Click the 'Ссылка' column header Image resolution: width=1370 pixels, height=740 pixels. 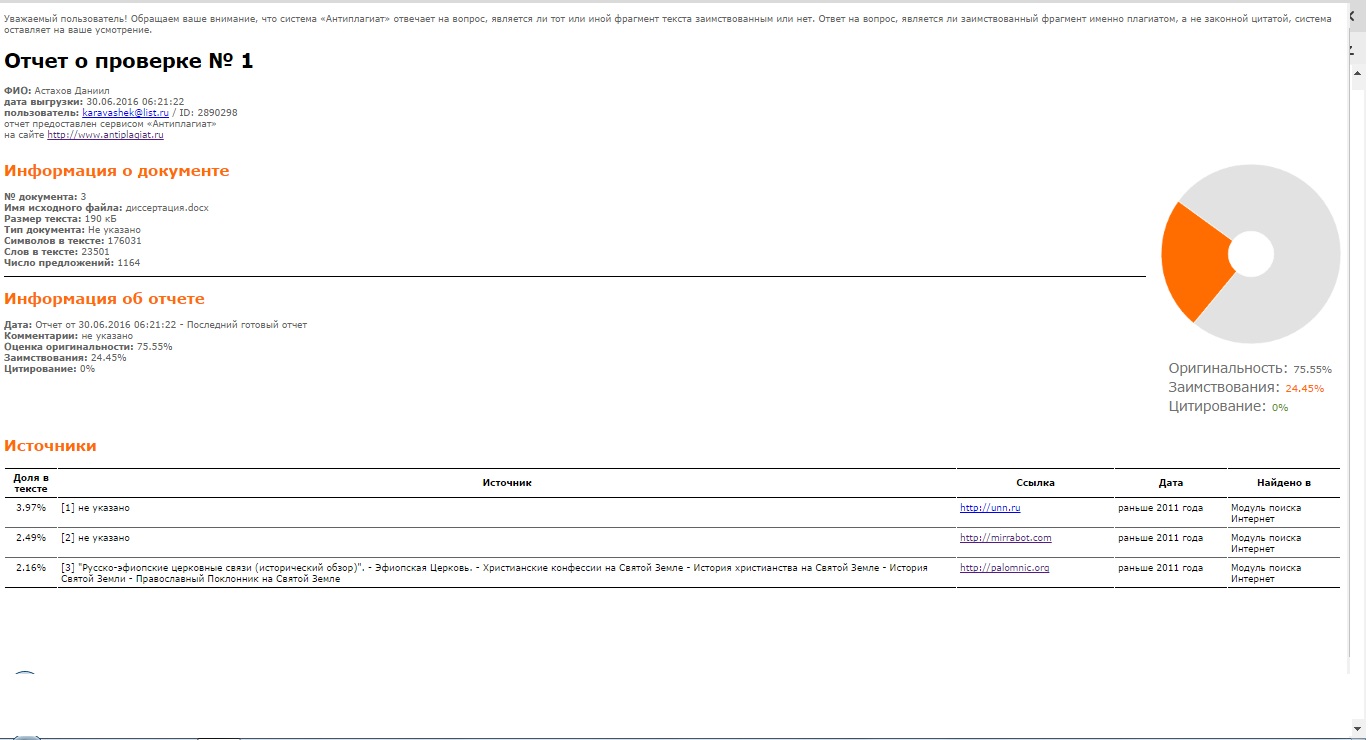1035,483
